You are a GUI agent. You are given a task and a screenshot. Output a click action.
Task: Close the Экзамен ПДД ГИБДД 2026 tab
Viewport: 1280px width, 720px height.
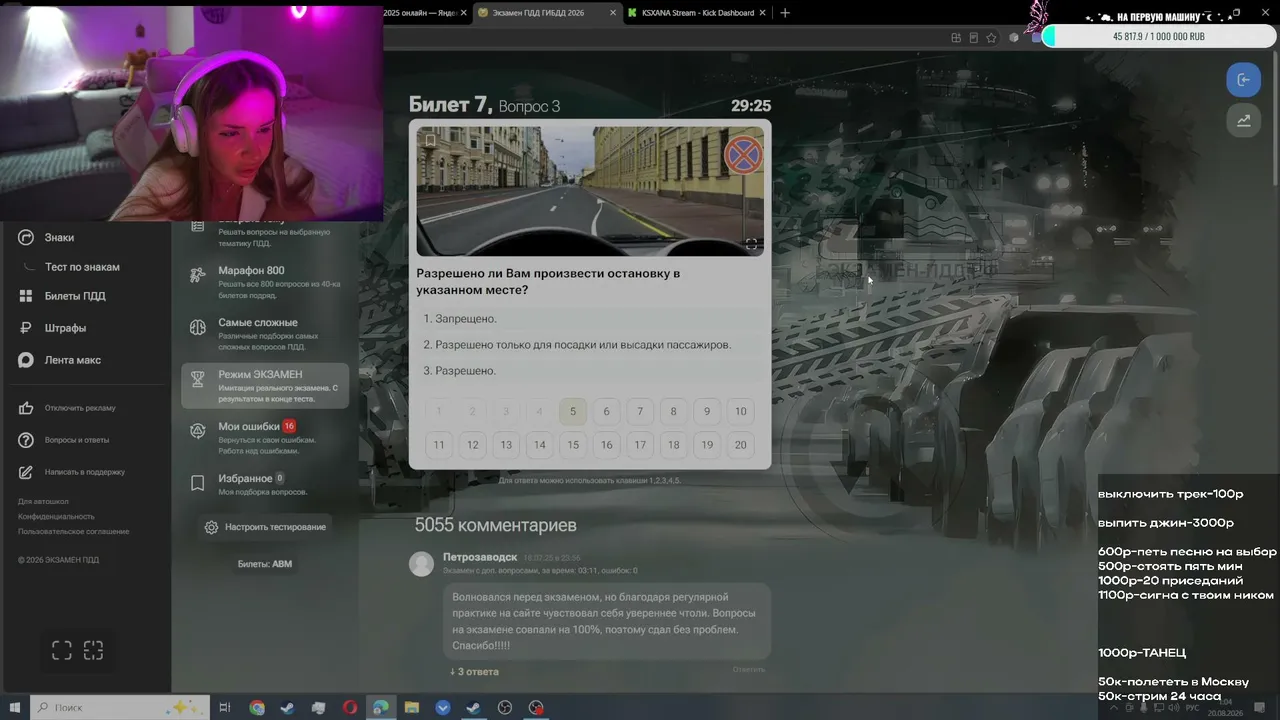(612, 13)
